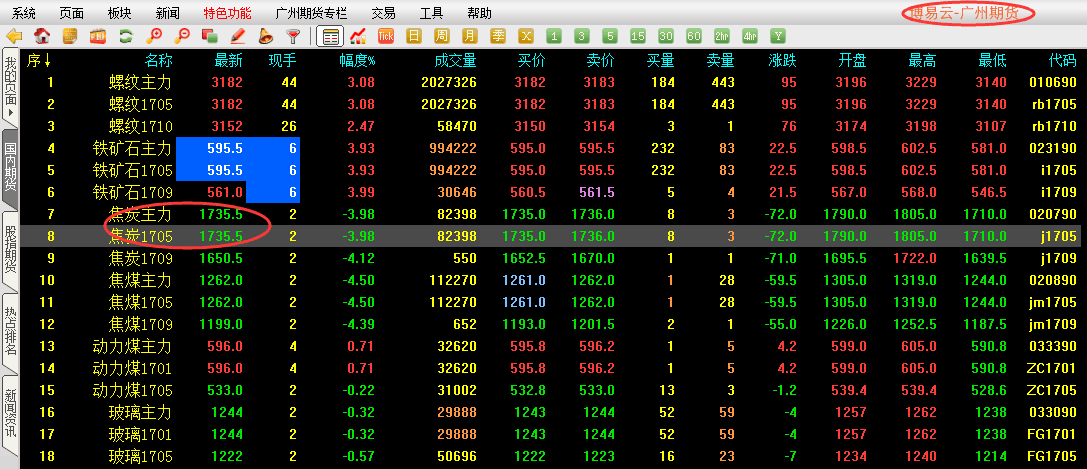Click the red-green overlapping squares icon
This screenshot has height=469, width=1087.
[x=210, y=36]
